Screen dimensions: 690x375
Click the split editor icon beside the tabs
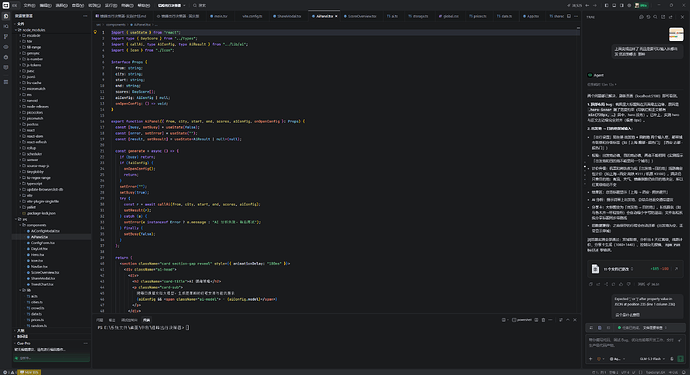click(569, 16)
